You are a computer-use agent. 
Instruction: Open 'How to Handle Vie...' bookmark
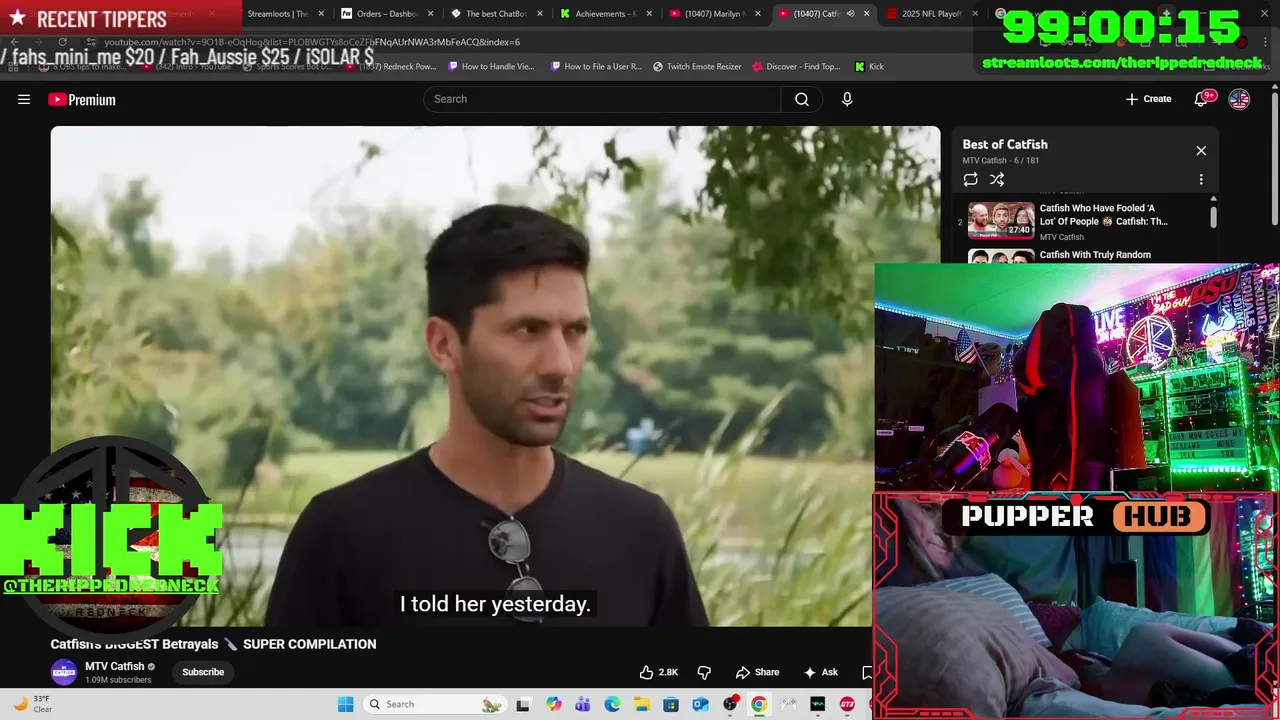(x=491, y=67)
